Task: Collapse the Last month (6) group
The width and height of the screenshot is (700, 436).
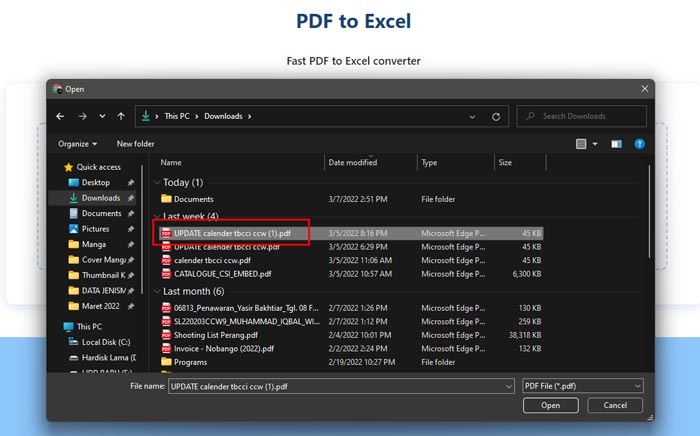Action: coord(157,291)
